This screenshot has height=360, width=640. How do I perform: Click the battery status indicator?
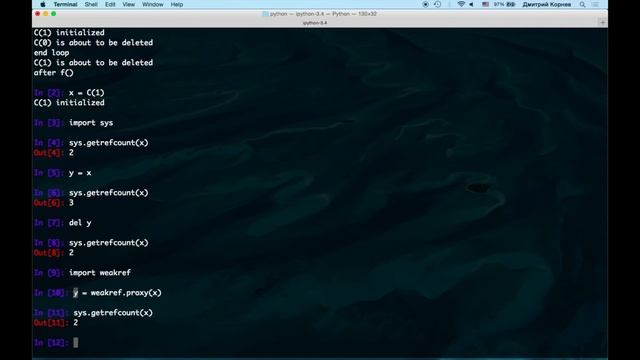point(505,4)
